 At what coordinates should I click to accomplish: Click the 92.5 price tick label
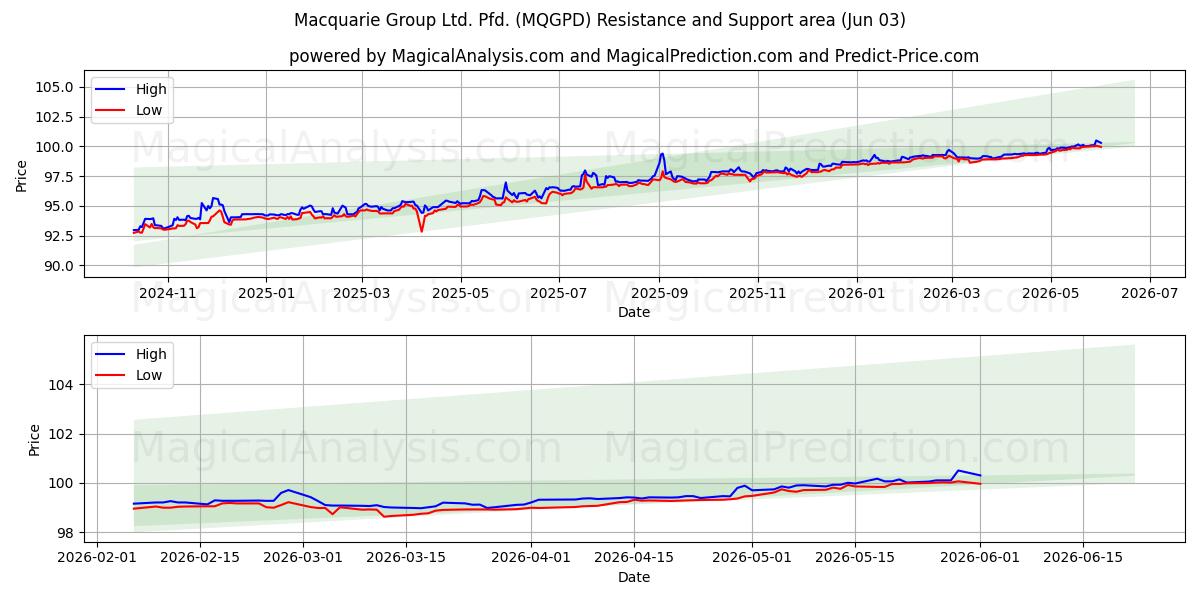56,236
